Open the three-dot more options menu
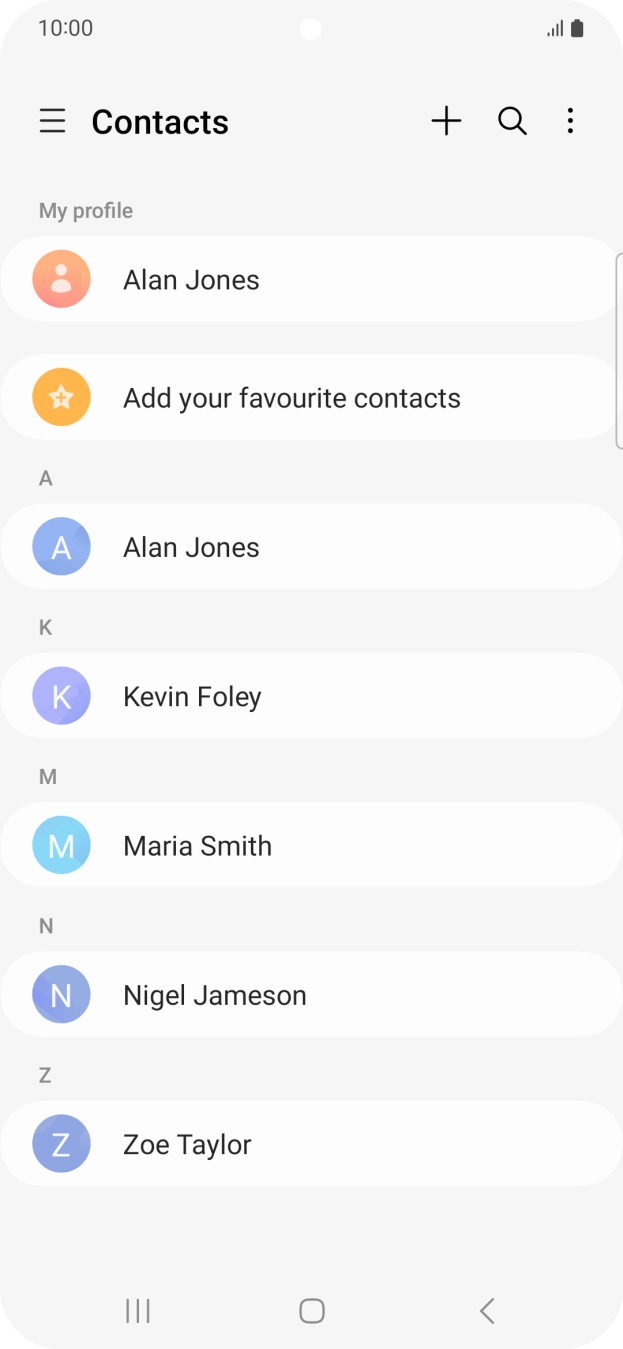The width and height of the screenshot is (623, 1349). [x=570, y=121]
